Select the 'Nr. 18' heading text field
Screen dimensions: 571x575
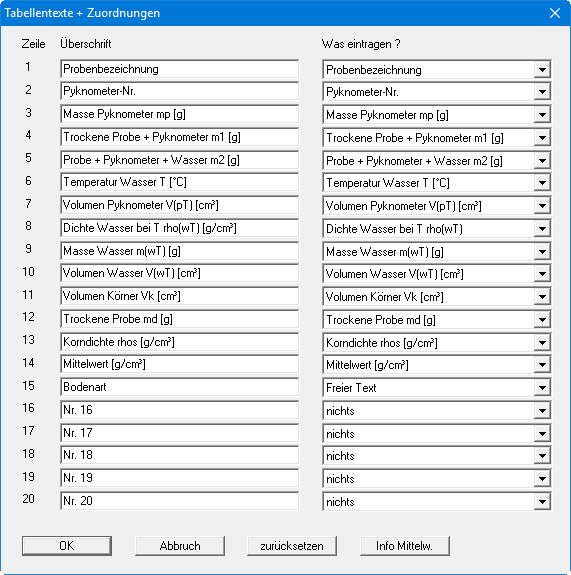tap(179, 455)
